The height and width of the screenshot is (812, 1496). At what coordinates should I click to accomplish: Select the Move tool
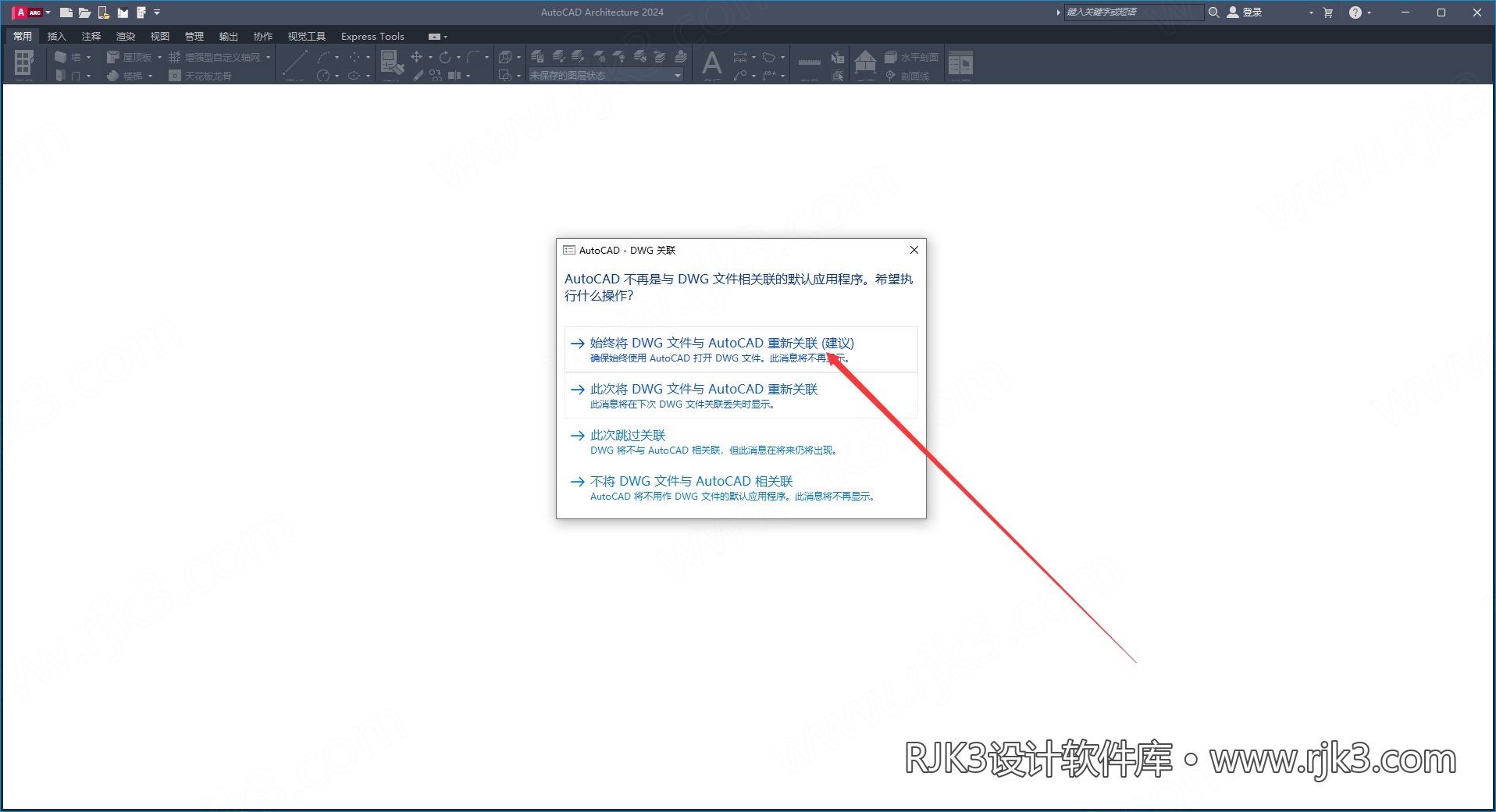click(x=416, y=57)
